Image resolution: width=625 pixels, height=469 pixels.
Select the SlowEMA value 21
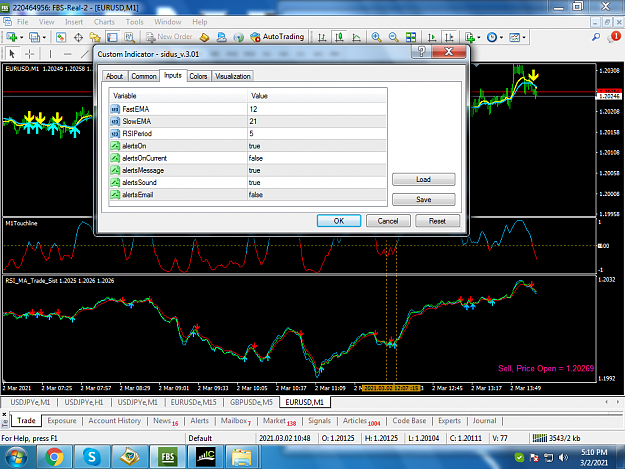click(317, 121)
